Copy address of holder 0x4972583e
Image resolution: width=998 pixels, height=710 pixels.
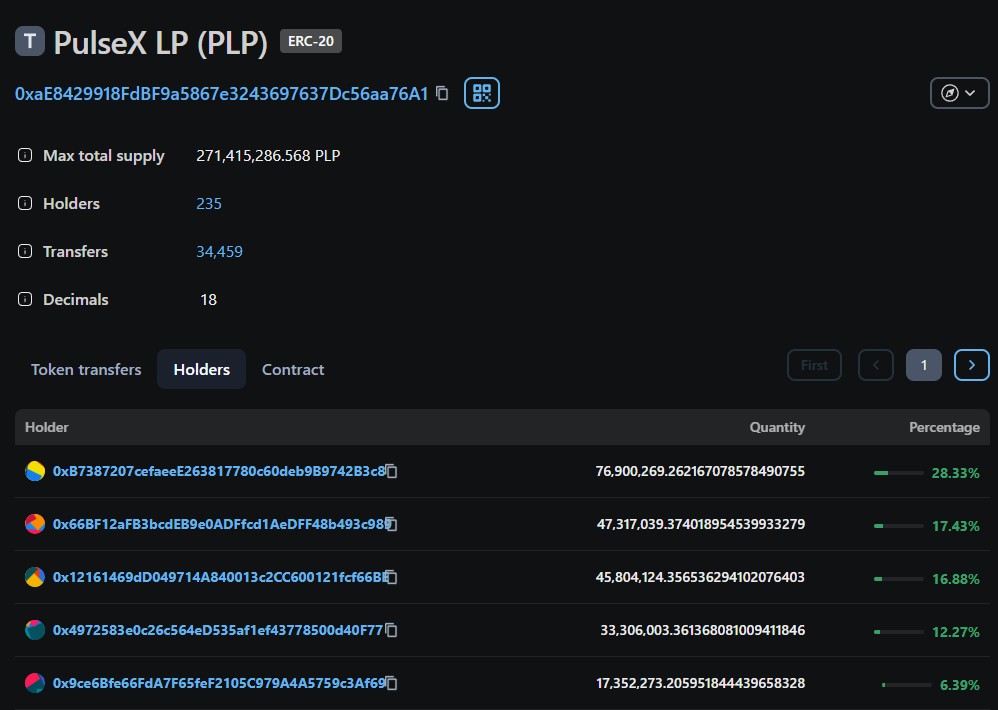point(392,630)
